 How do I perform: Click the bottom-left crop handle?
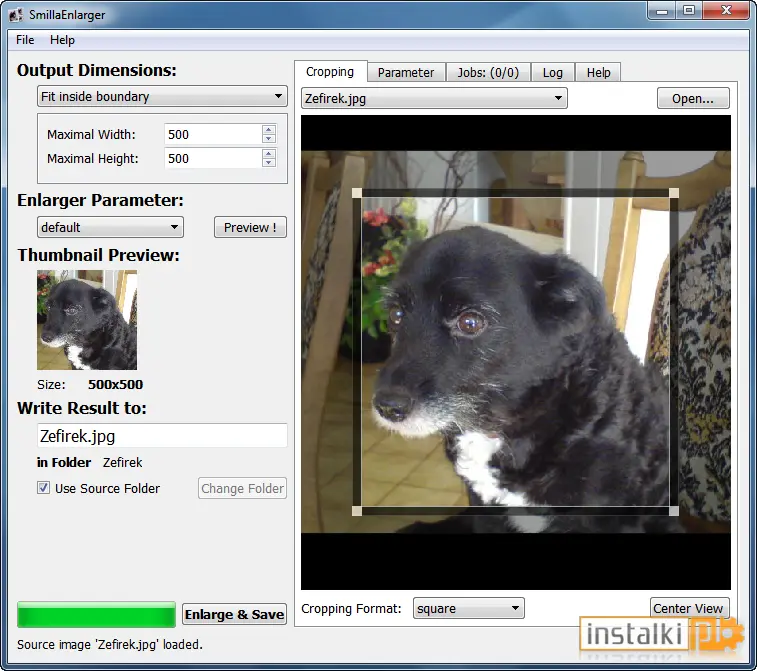click(x=357, y=511)
